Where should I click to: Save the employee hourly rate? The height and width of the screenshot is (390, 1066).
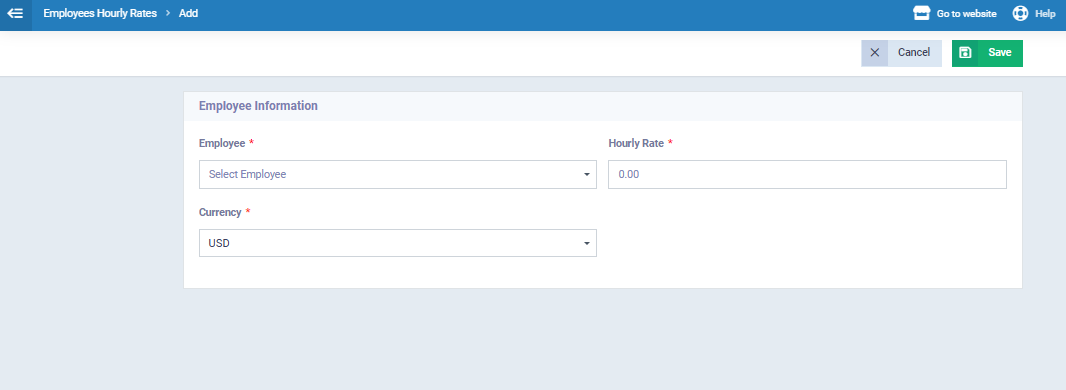point(987,53)
